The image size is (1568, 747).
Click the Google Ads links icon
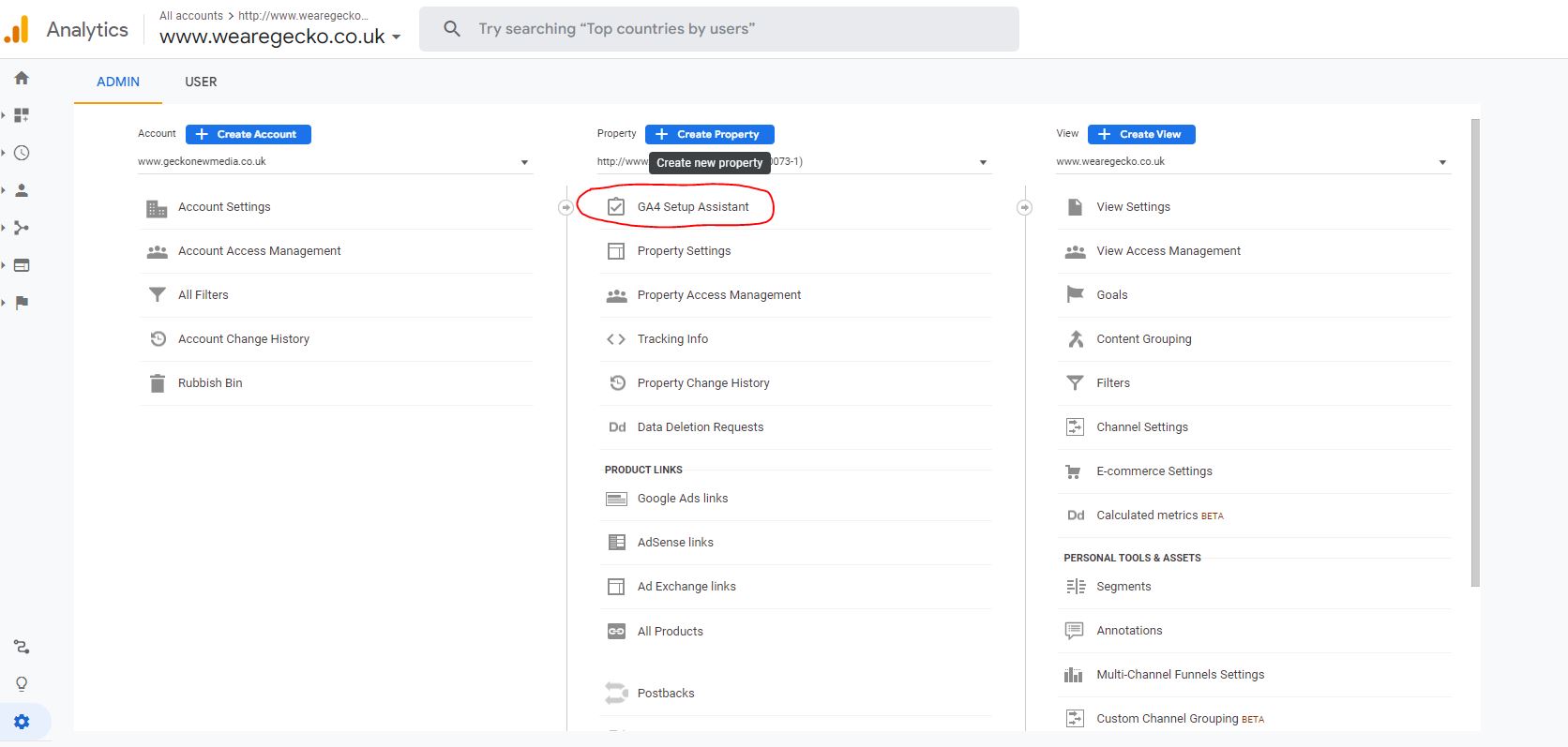pyautogui.click(x=616, y=500)
